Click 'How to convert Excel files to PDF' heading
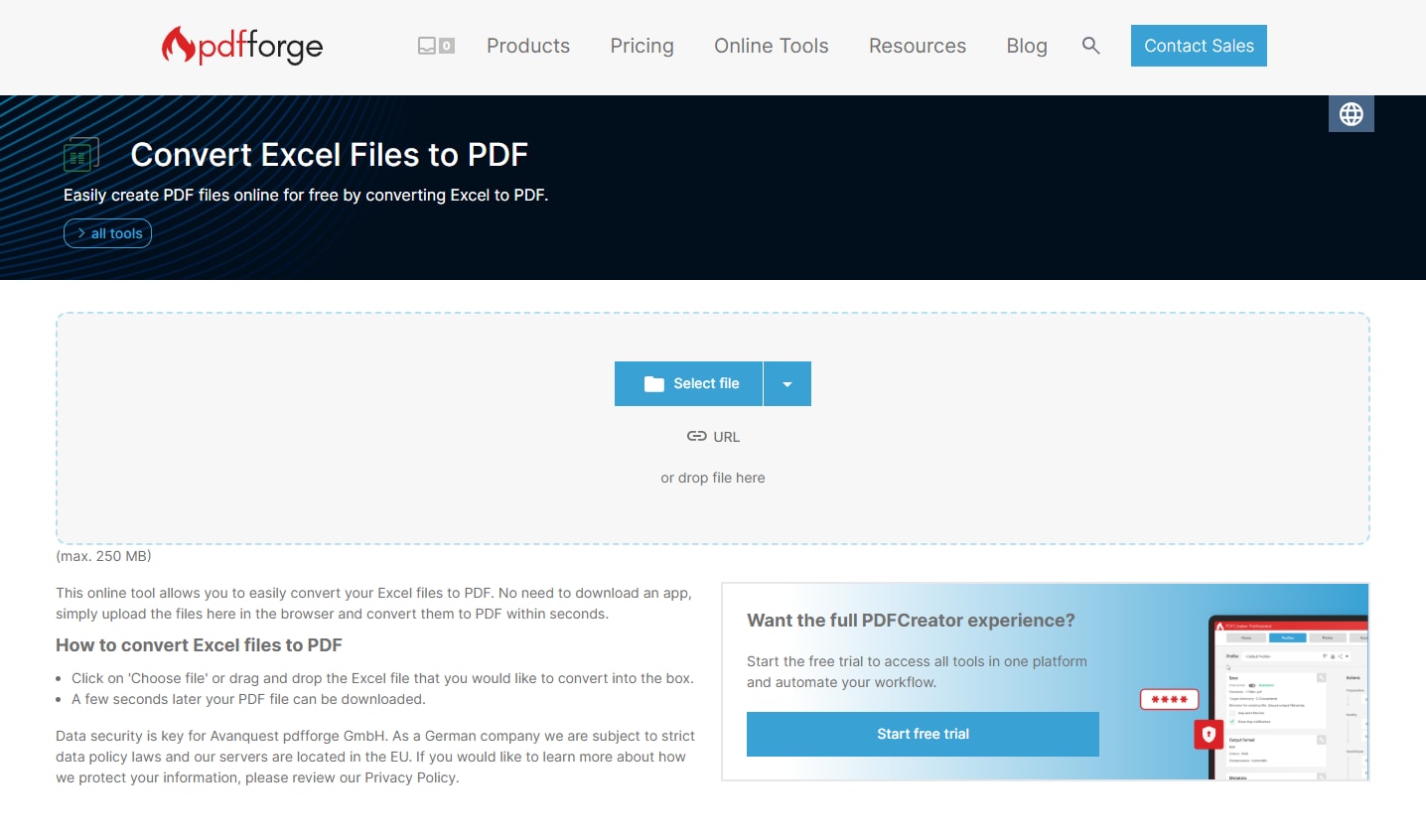 pyautogui.click(x=199, y=645)
